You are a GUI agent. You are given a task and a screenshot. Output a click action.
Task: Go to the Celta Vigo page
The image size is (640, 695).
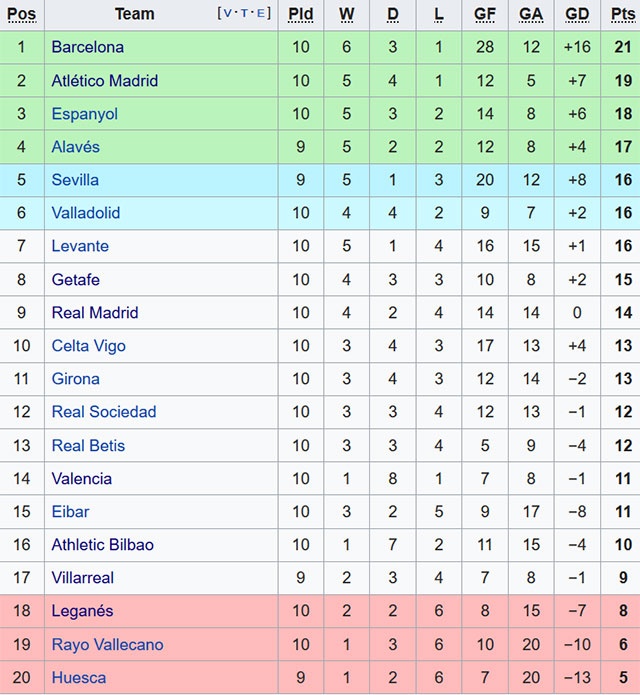(x=89, y=346)
